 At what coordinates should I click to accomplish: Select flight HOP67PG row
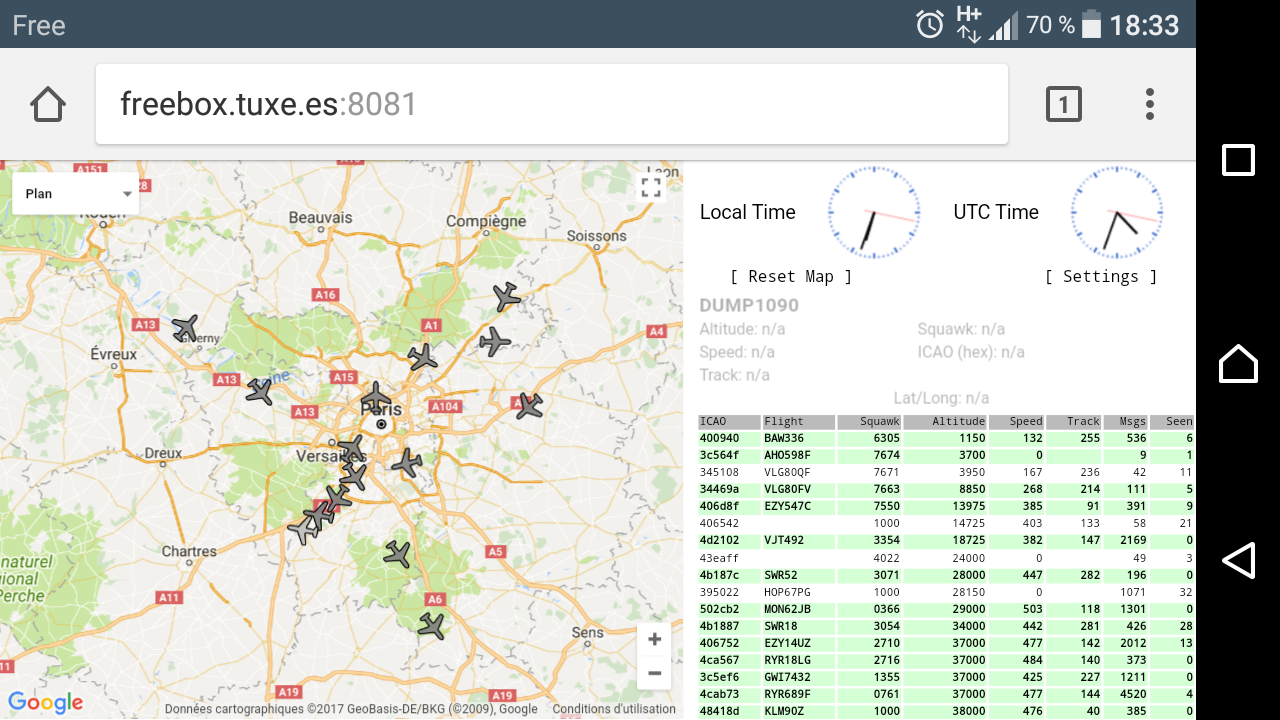point(946,592)
